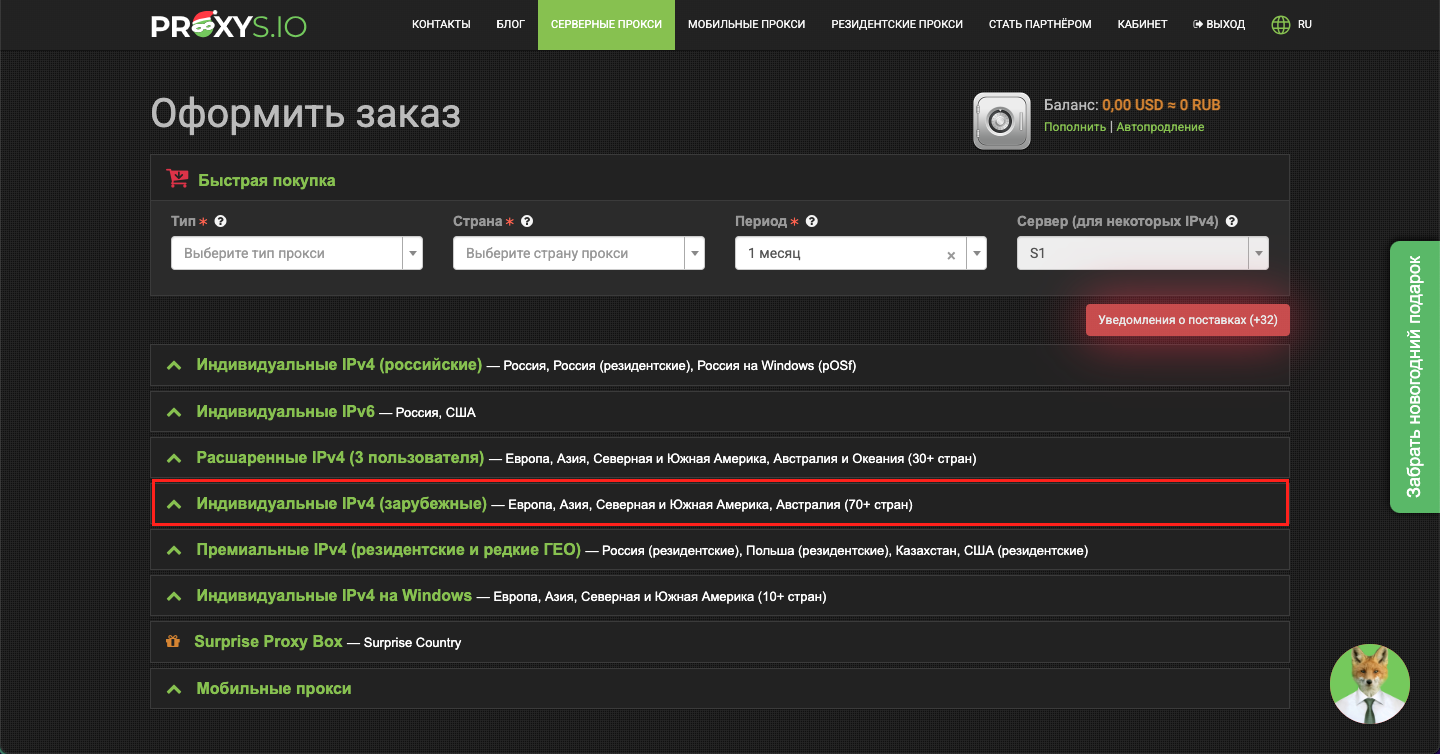
Task: Open the Период dropdown arrow
Action: point(977,254)
